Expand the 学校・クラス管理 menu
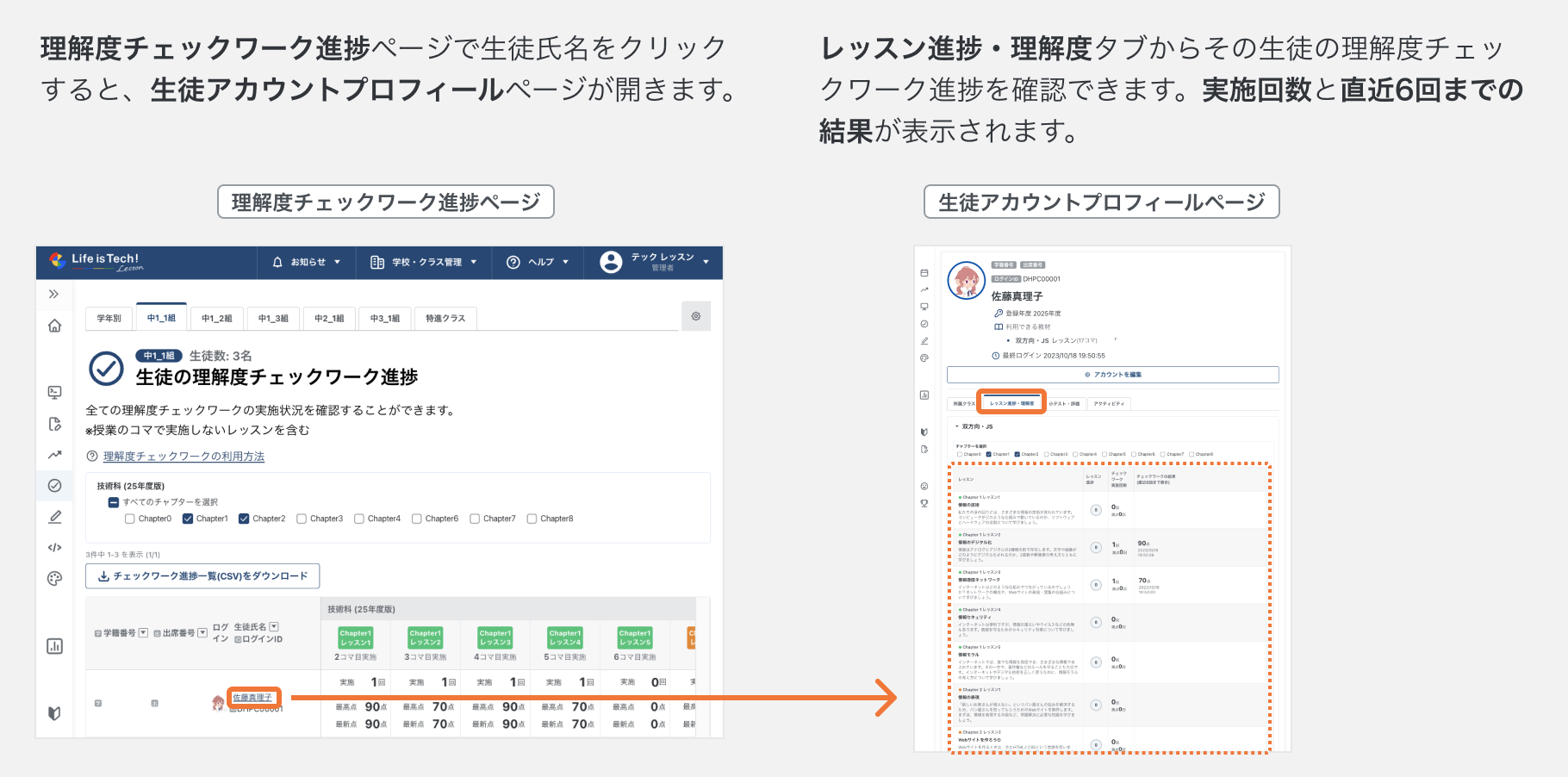This screenshot has height=777, width=1568. pyautogui.click(x=425, y=262)
